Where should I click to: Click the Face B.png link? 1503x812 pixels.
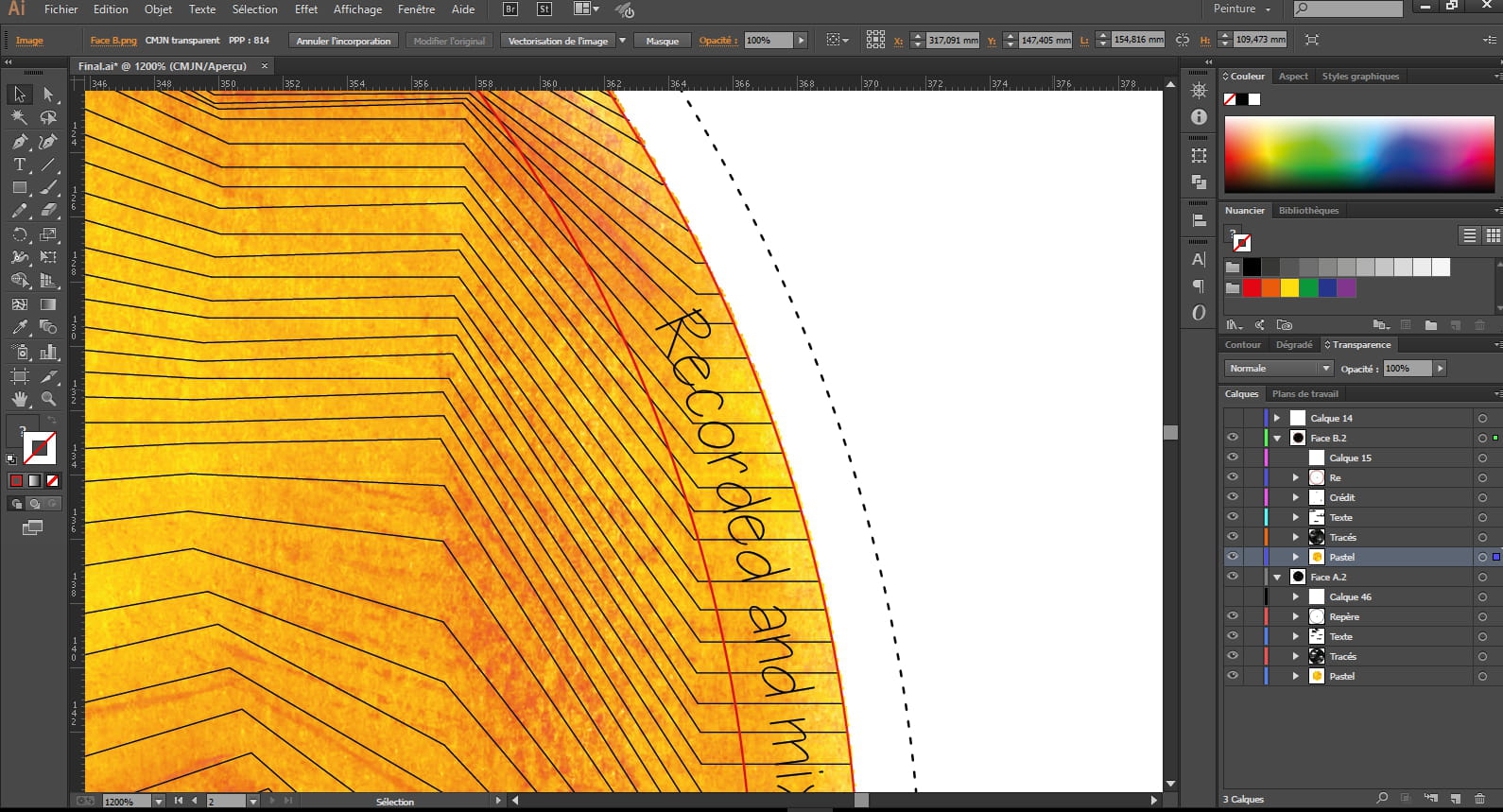coord(113,41)
